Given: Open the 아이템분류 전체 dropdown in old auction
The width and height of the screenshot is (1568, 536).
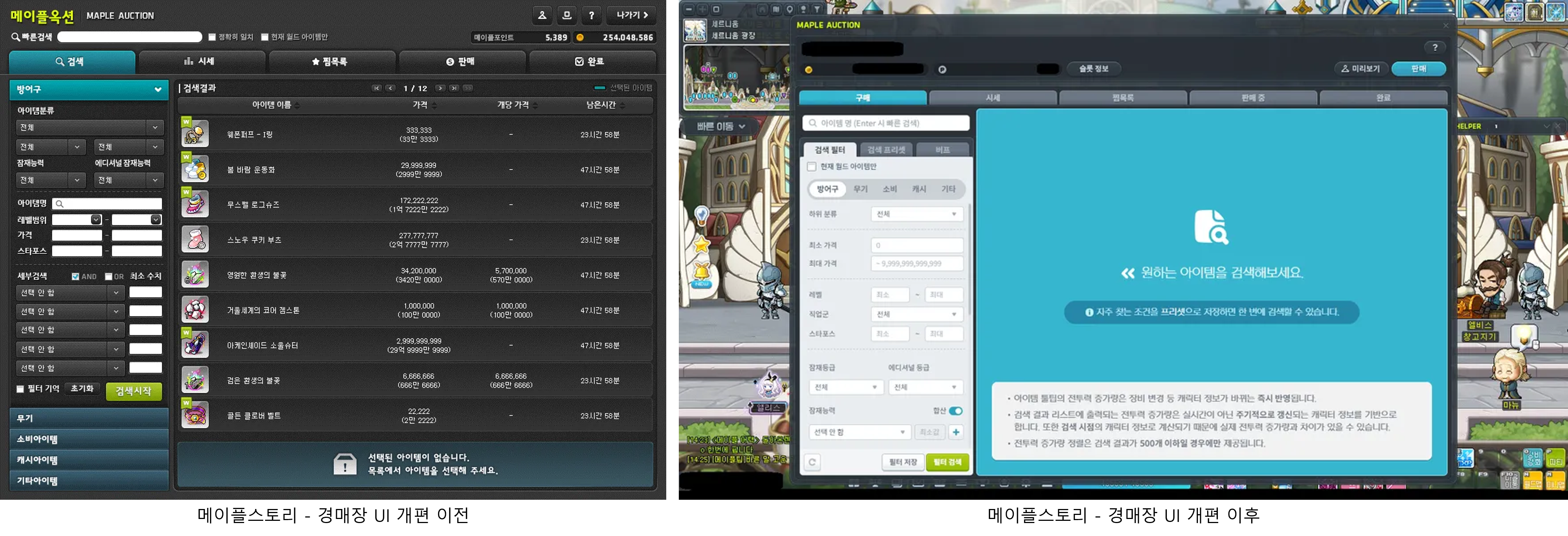Looking at the screenshot, I should coord(90,127).
